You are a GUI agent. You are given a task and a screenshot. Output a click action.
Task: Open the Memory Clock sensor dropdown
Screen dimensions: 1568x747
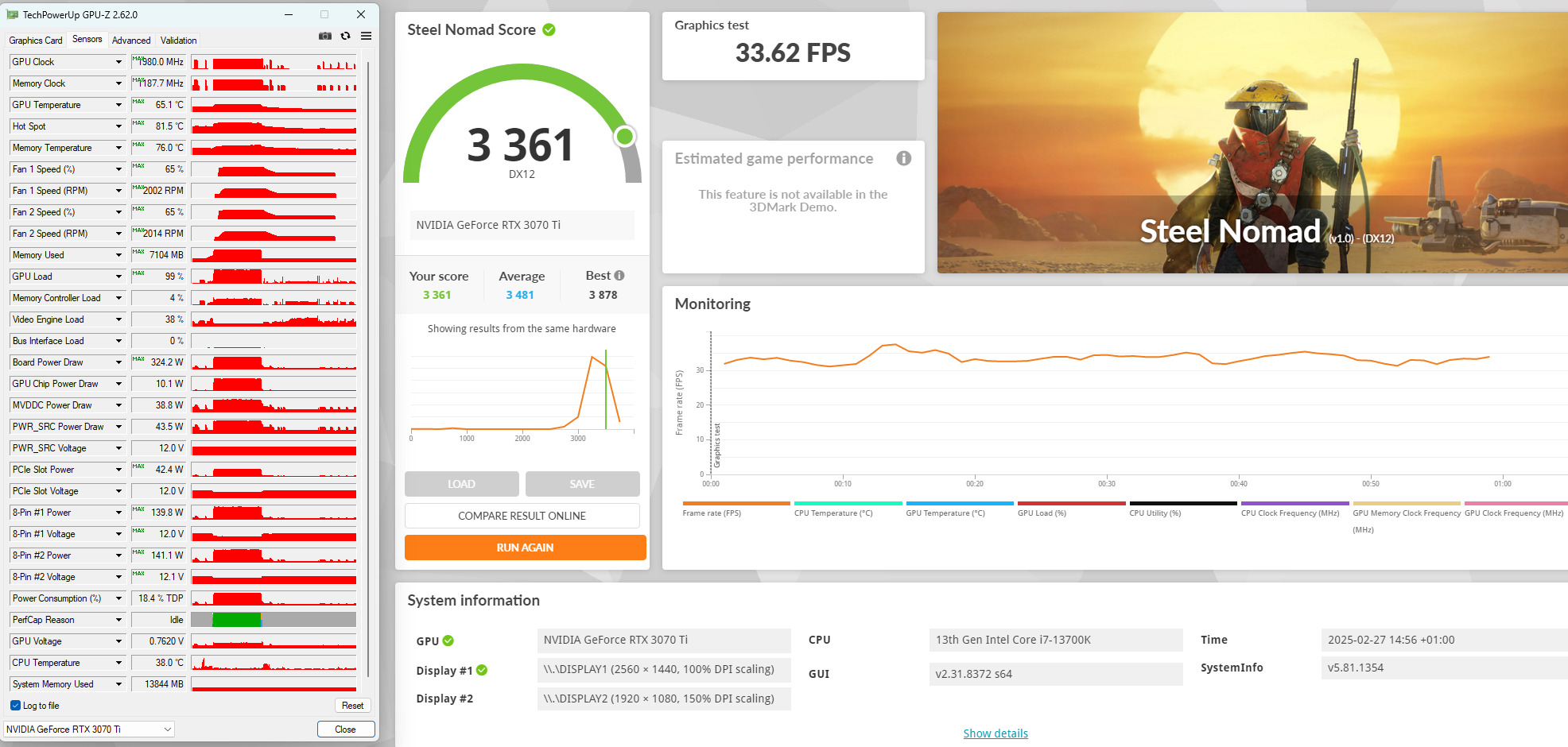pyautogui.click(x=118, y=83)
